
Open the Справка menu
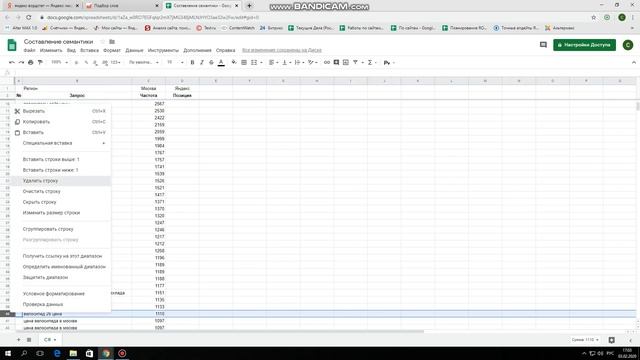(225, 50)
